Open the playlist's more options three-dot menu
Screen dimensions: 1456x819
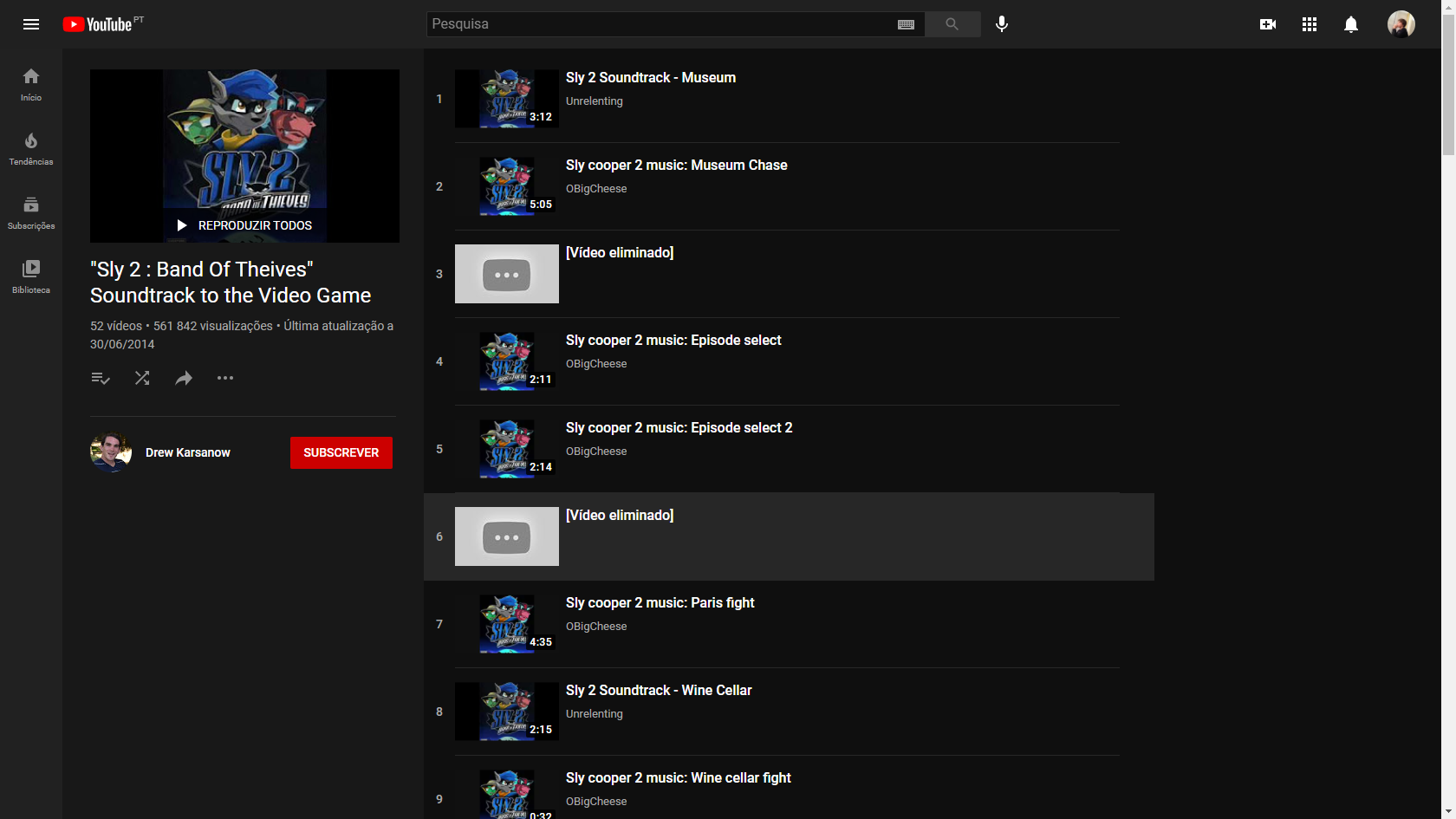(x=225, y=378)
